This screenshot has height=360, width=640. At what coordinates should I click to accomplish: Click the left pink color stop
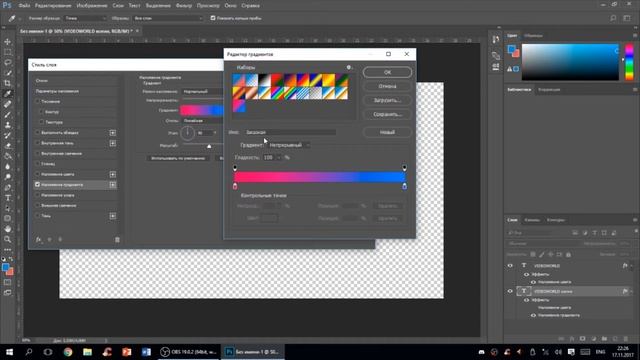[x=235, y=186]
